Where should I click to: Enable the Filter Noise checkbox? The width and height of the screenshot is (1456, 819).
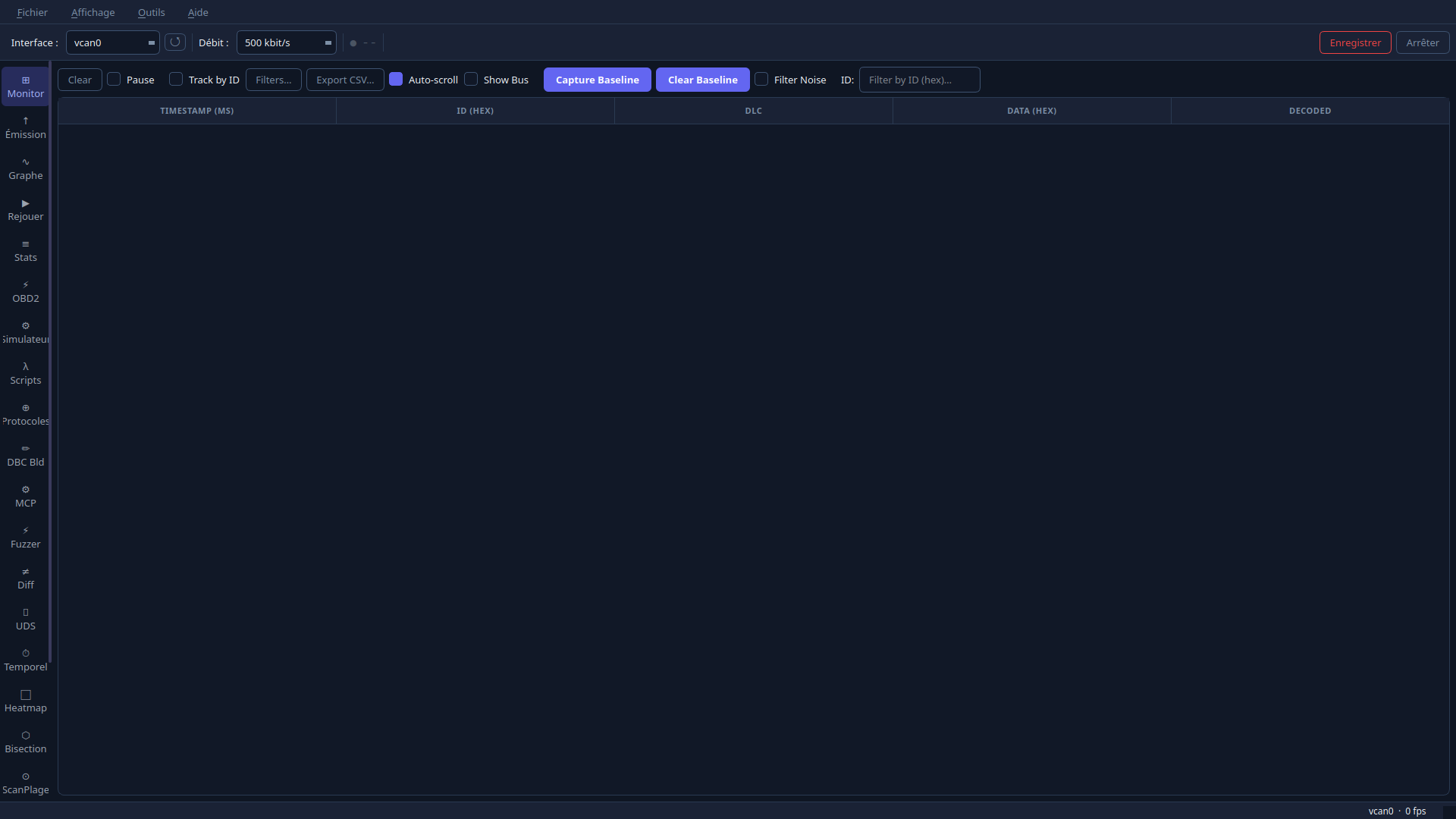pyautogui.click(x=761, y=79)
